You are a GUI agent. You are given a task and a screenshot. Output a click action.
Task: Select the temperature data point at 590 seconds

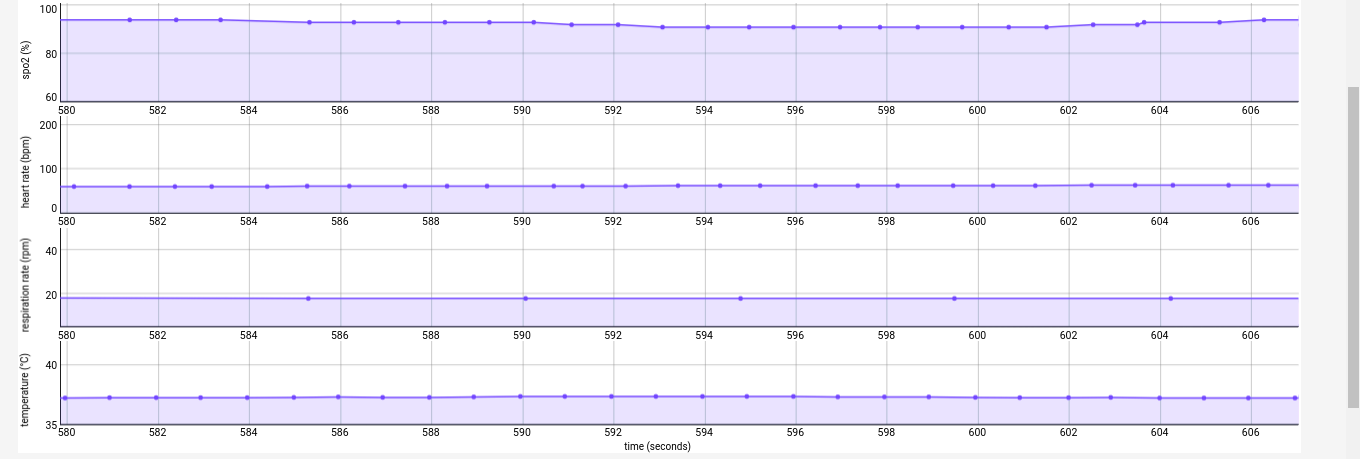[x=521, y=396]
